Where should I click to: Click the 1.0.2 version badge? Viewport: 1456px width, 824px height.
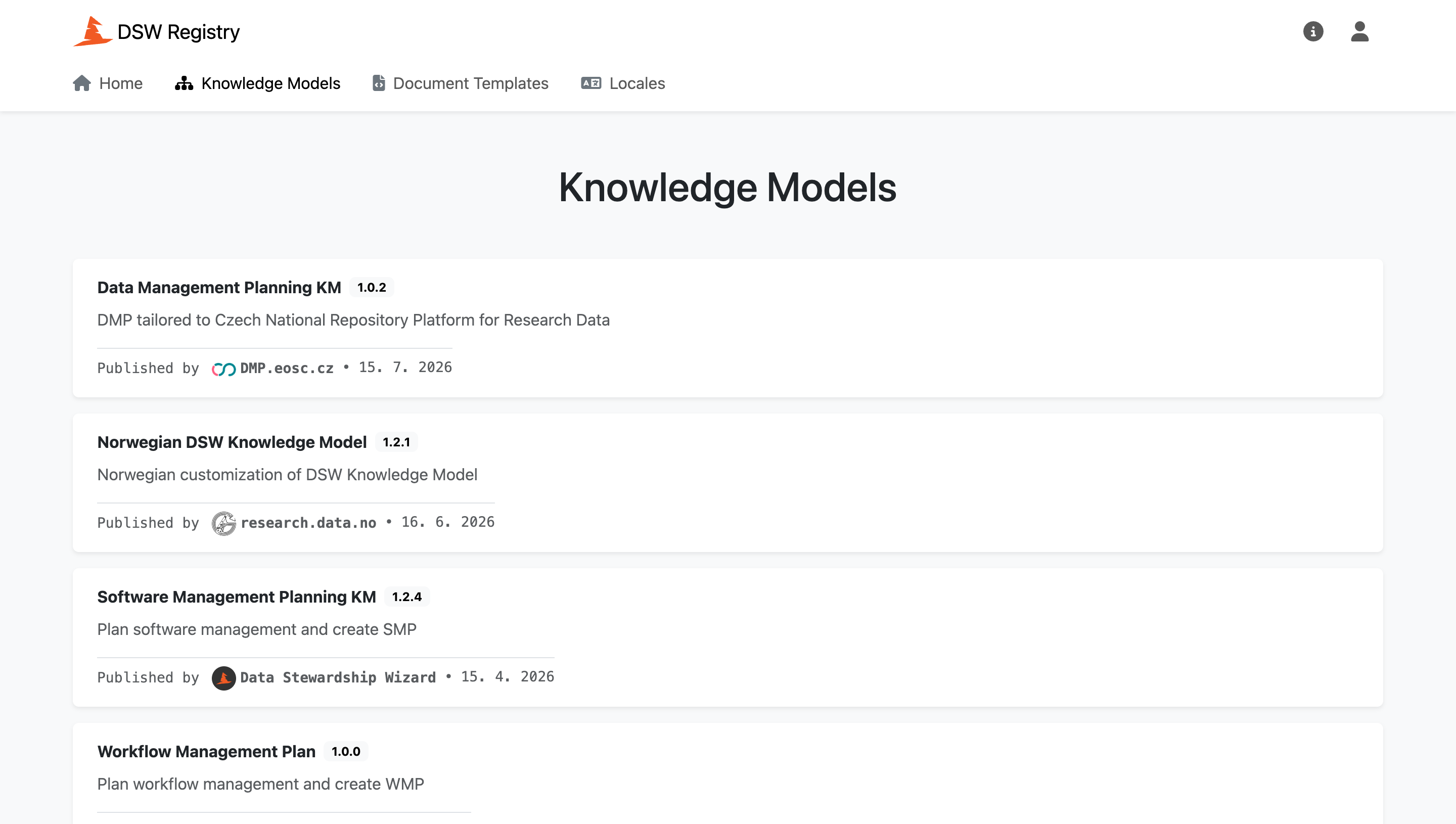click(371, 288)
